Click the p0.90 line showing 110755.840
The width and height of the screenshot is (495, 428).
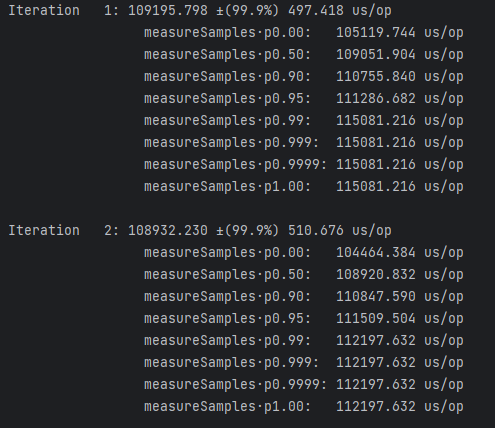click(x=304, y=77)
